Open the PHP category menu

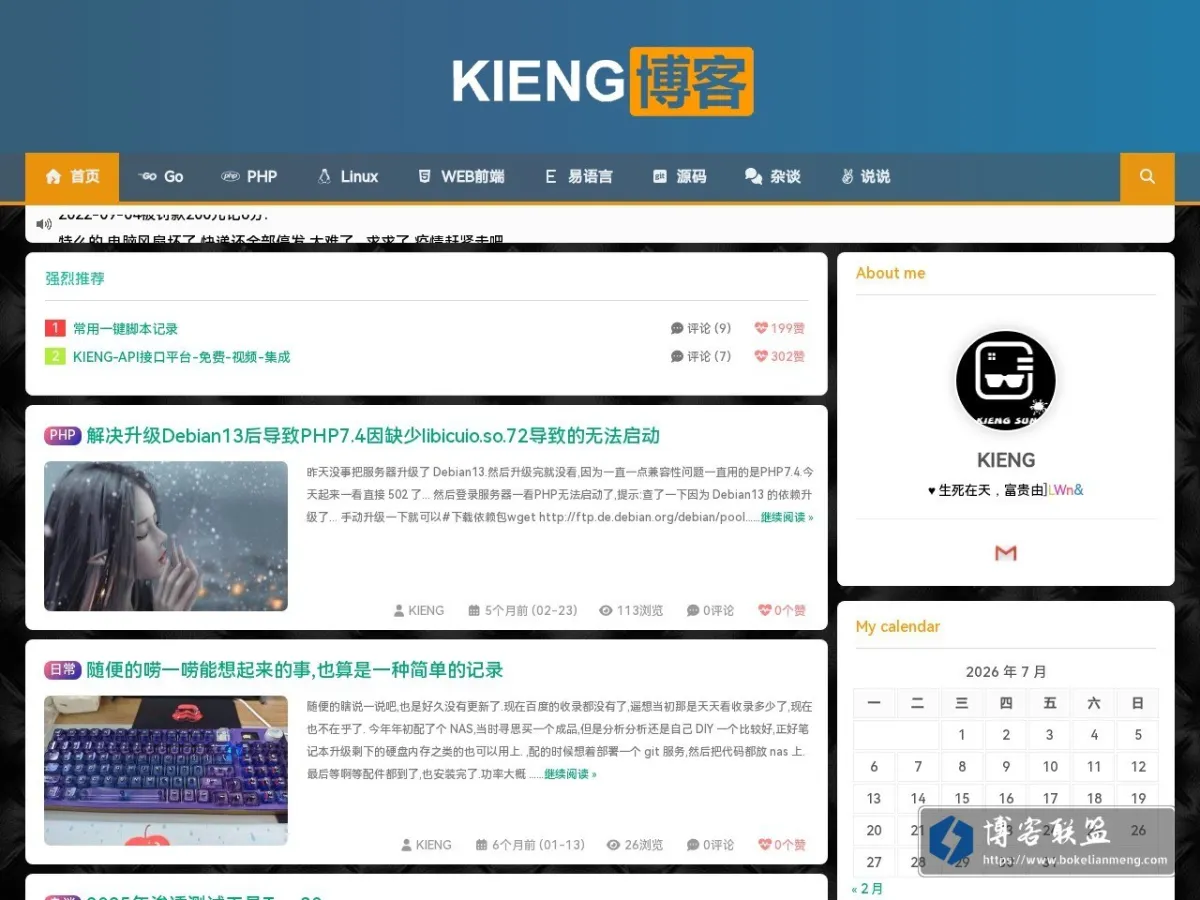249,177
